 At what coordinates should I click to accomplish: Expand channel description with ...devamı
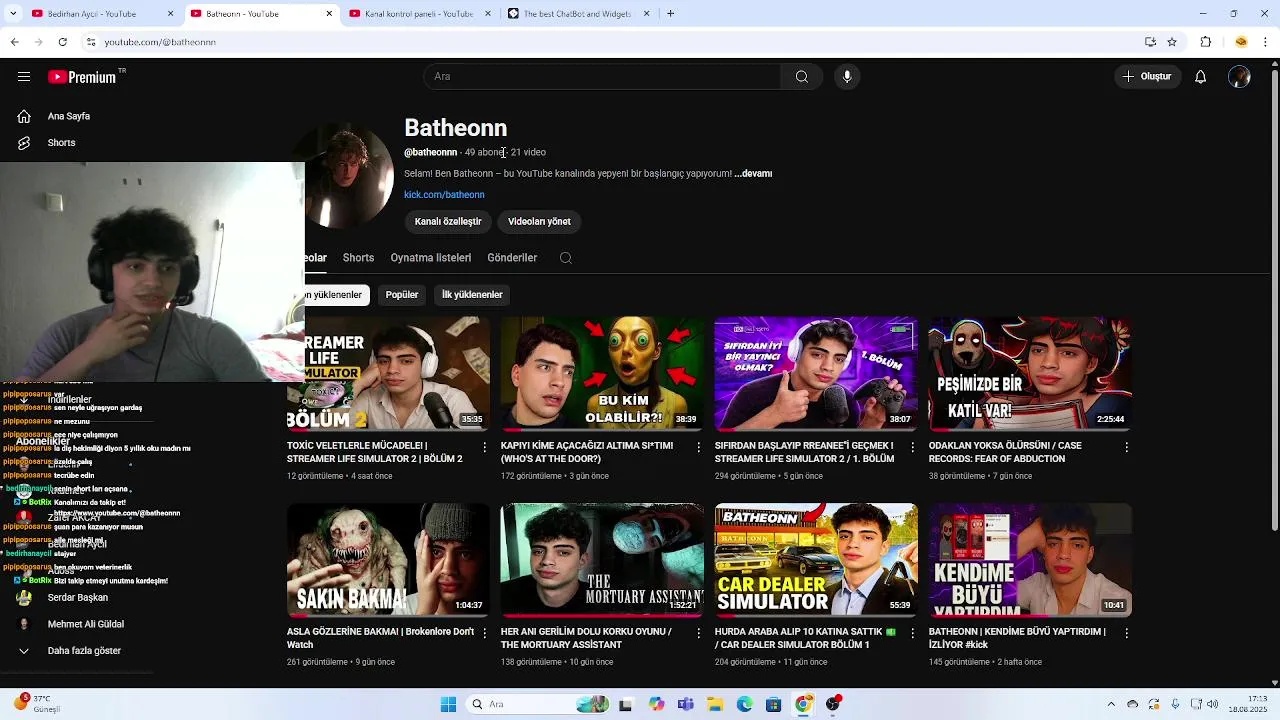(x=753, y=174)
